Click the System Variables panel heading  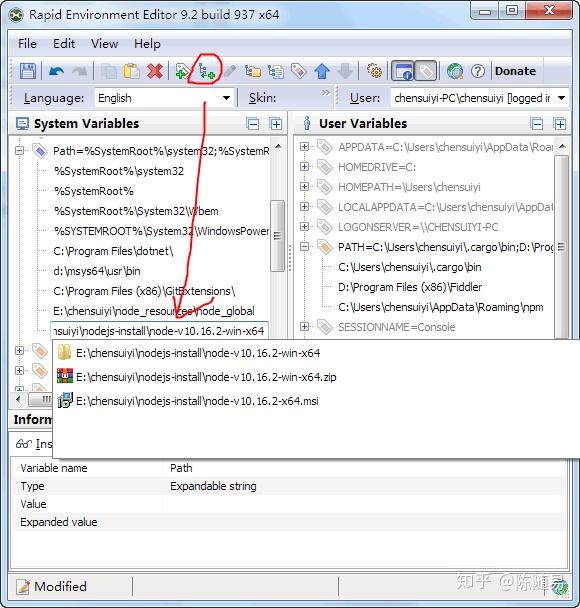click(86, 124)
